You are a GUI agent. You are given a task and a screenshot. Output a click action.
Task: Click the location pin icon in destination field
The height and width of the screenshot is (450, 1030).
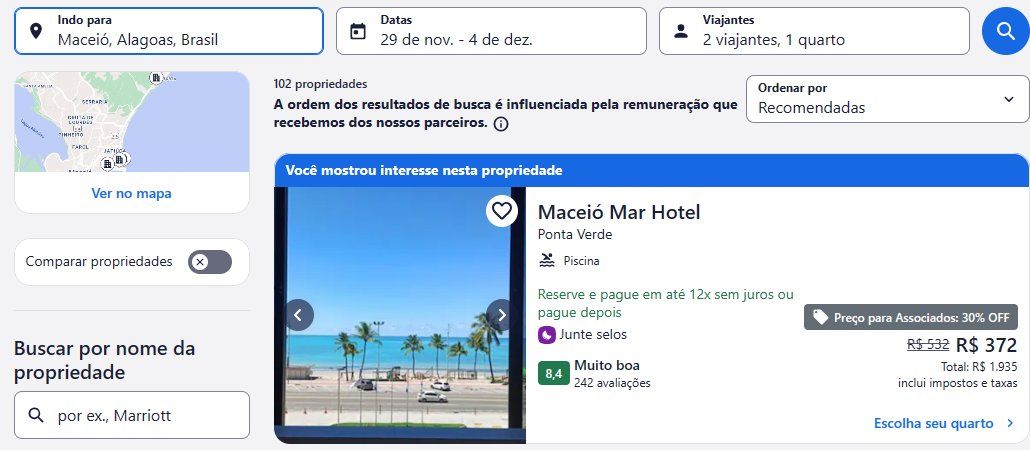click(36, 31)
